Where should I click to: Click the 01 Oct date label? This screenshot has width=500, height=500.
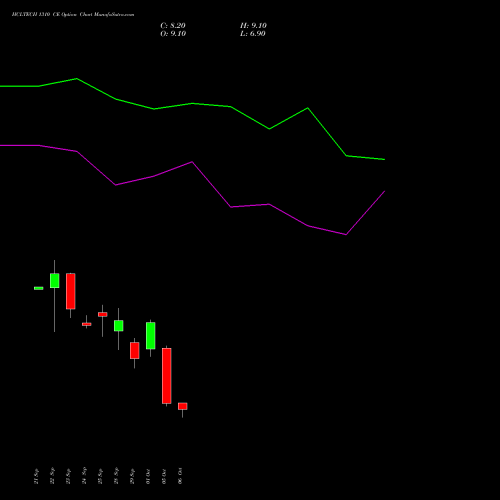click(x=148, y=476)
